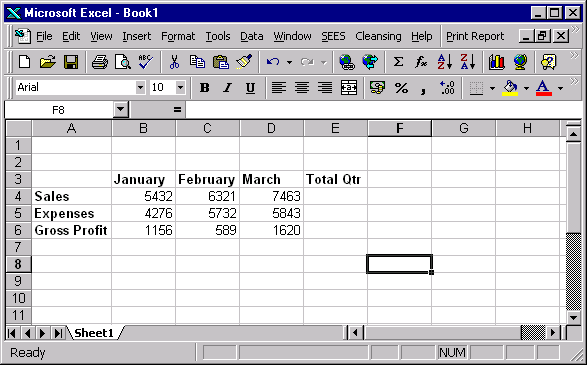
Task: Launch the Chart Wizard icon
Action: tap(496, 62)
